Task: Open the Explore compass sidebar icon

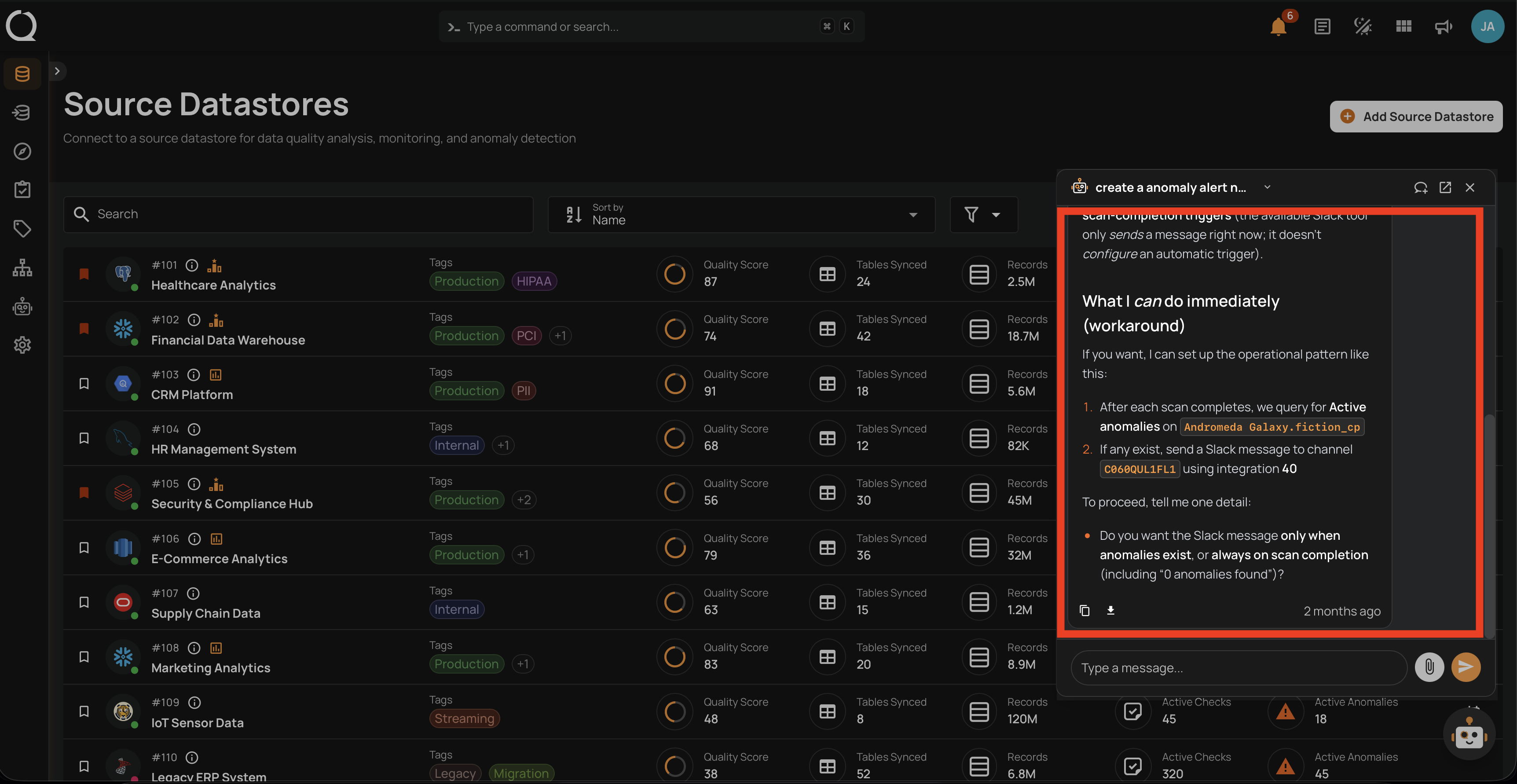Action: coord(22,151)
